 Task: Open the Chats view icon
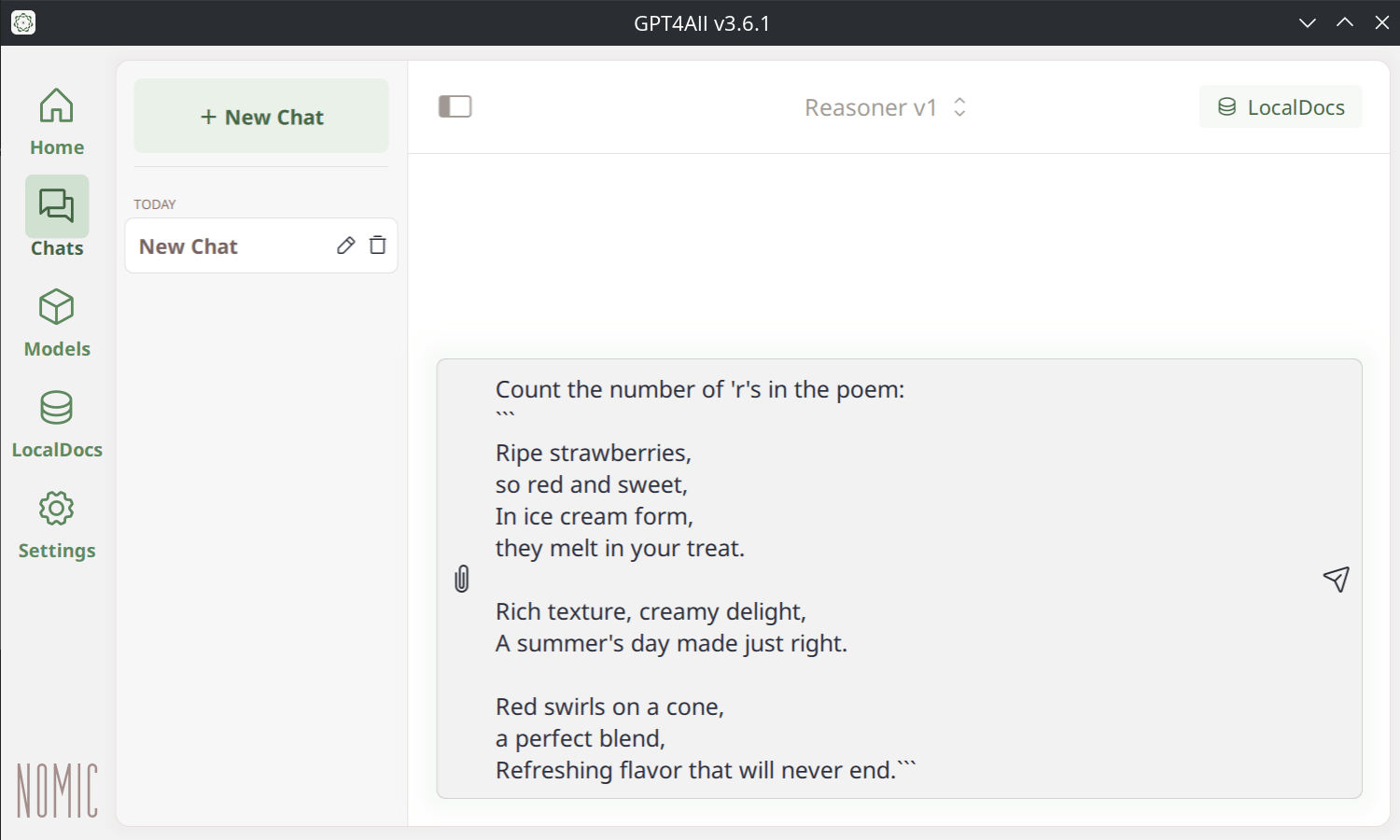[x=56, y=205]
